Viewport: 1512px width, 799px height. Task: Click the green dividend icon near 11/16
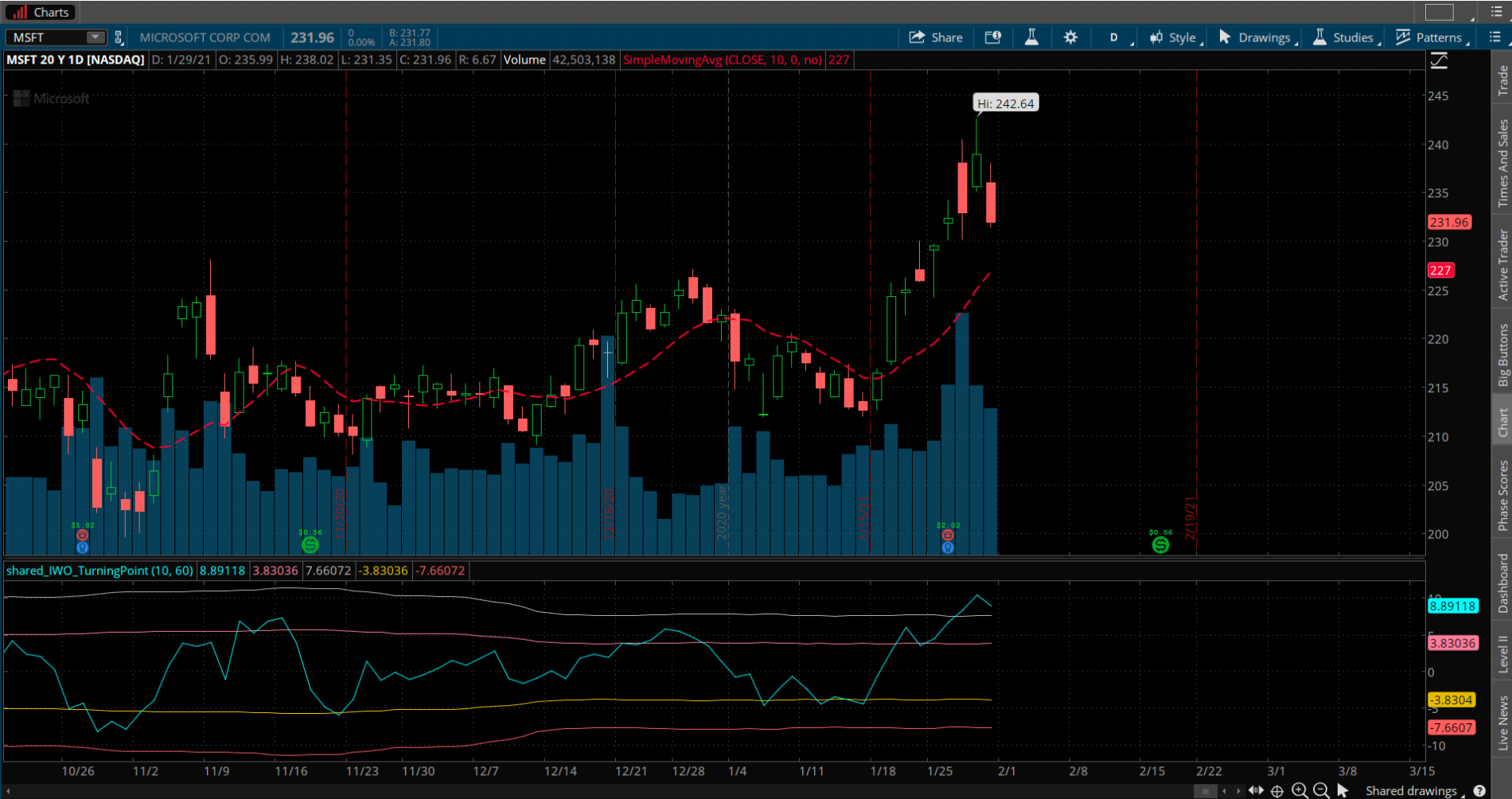[310, 544]
